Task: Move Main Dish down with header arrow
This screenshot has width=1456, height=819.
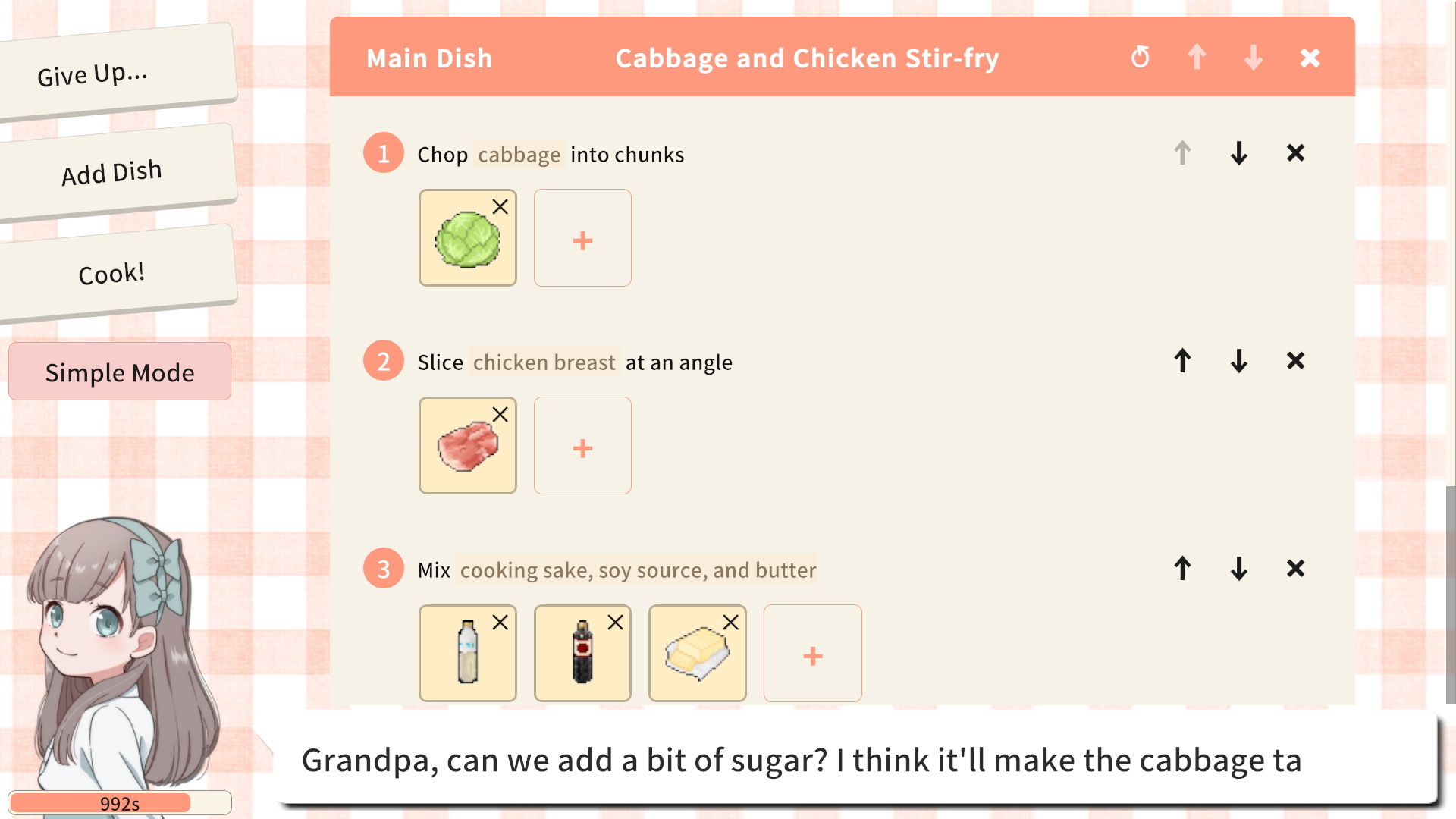Action: [x=1253, y=58]
